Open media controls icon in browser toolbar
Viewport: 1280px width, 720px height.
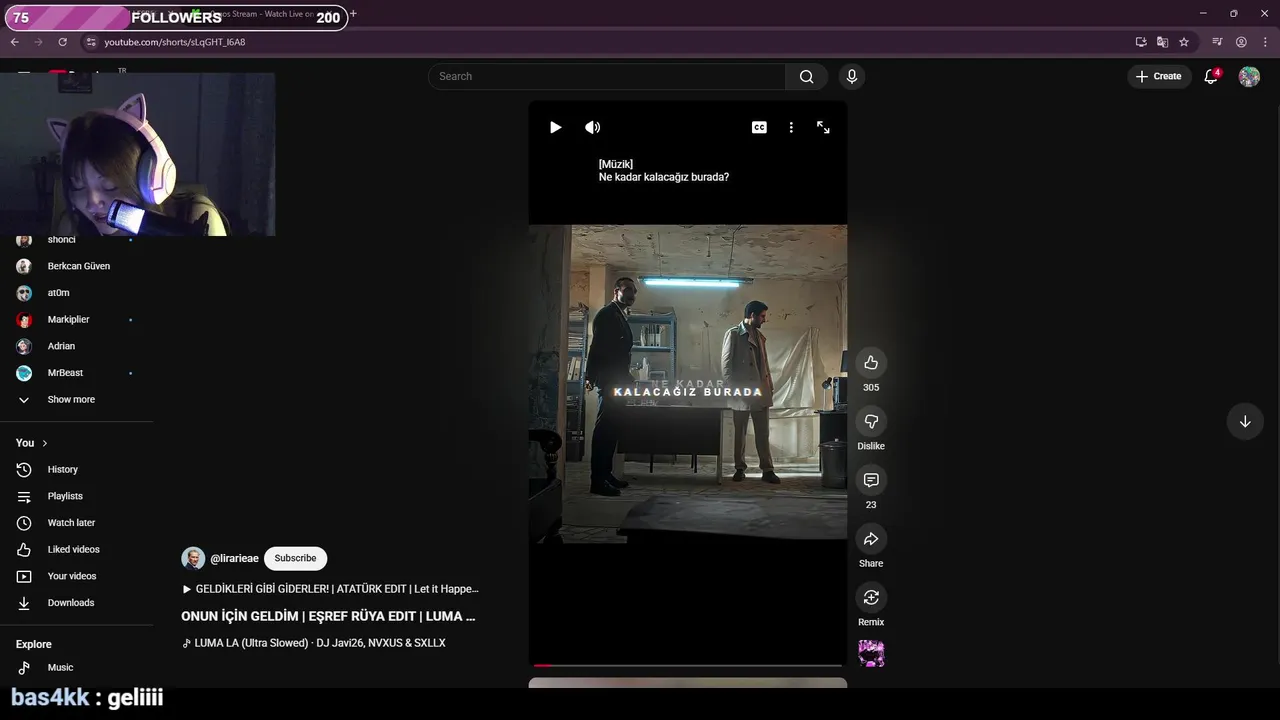tap(1217, 42)
